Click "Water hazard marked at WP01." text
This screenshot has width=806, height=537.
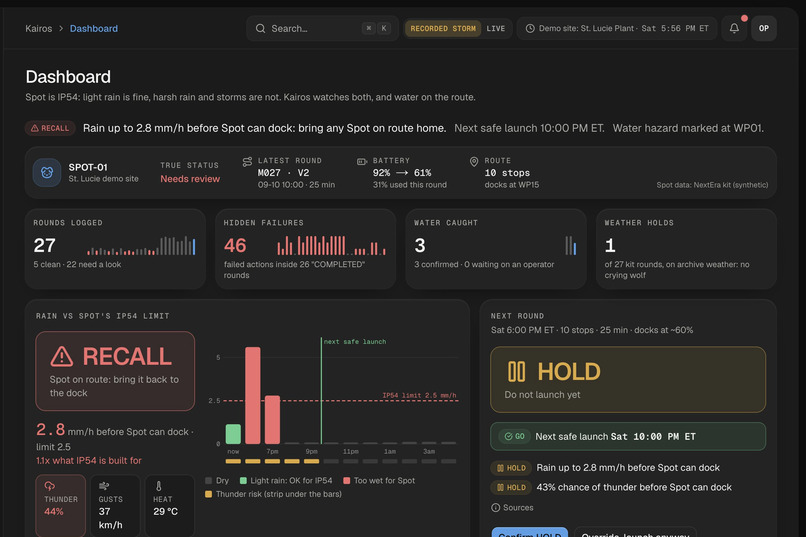click(x=688, y=128)
